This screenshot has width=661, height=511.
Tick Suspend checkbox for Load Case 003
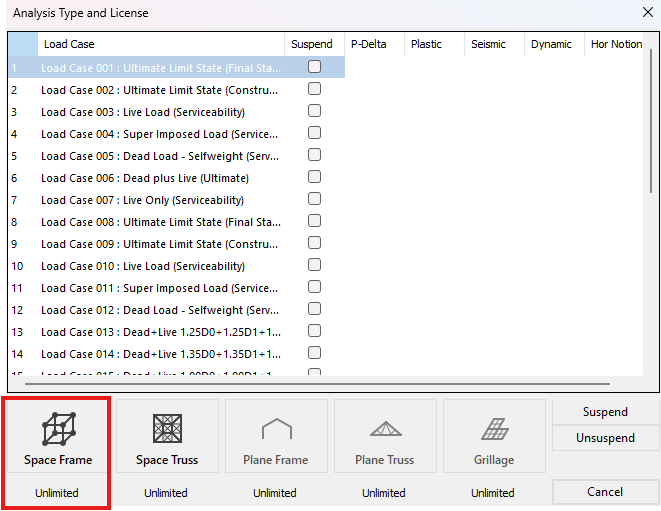(x=314, y=110)
